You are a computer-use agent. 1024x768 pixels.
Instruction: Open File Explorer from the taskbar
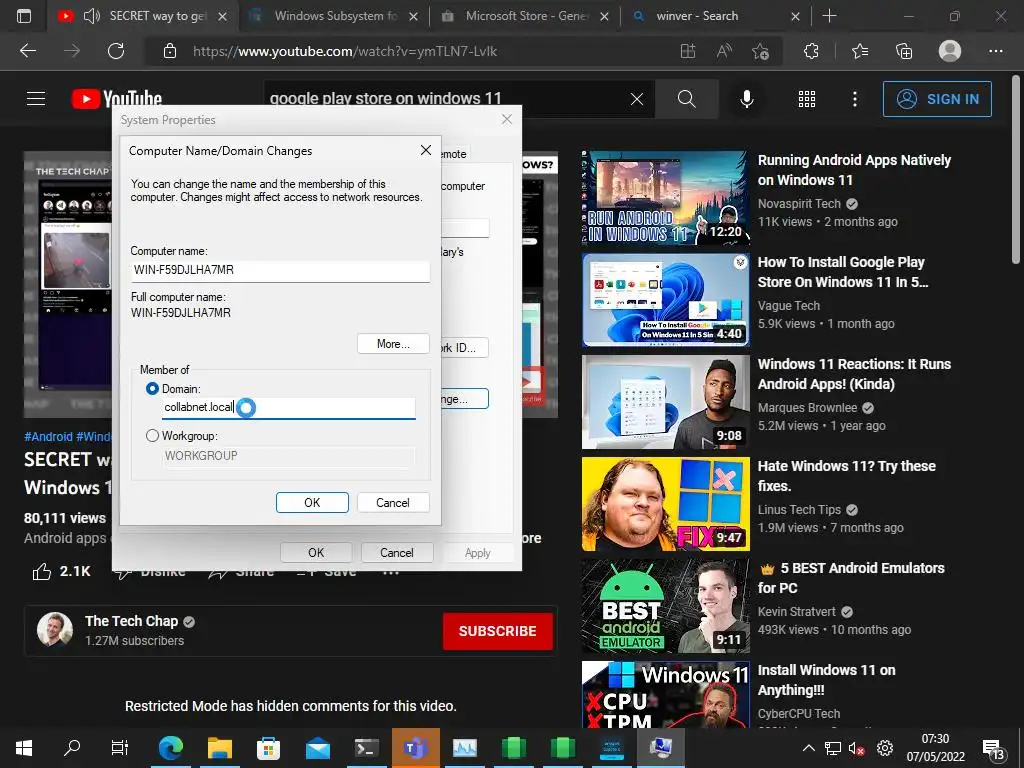tap(220, 748)
